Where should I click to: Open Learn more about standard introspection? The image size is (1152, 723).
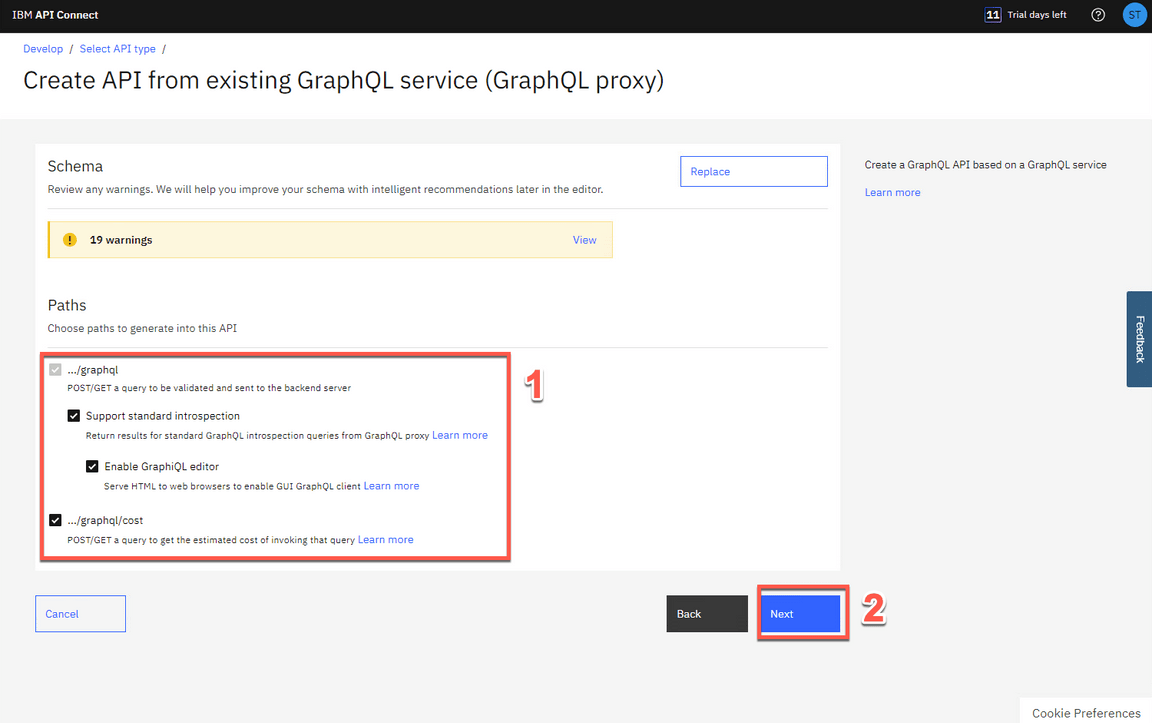tap(460, 435)
